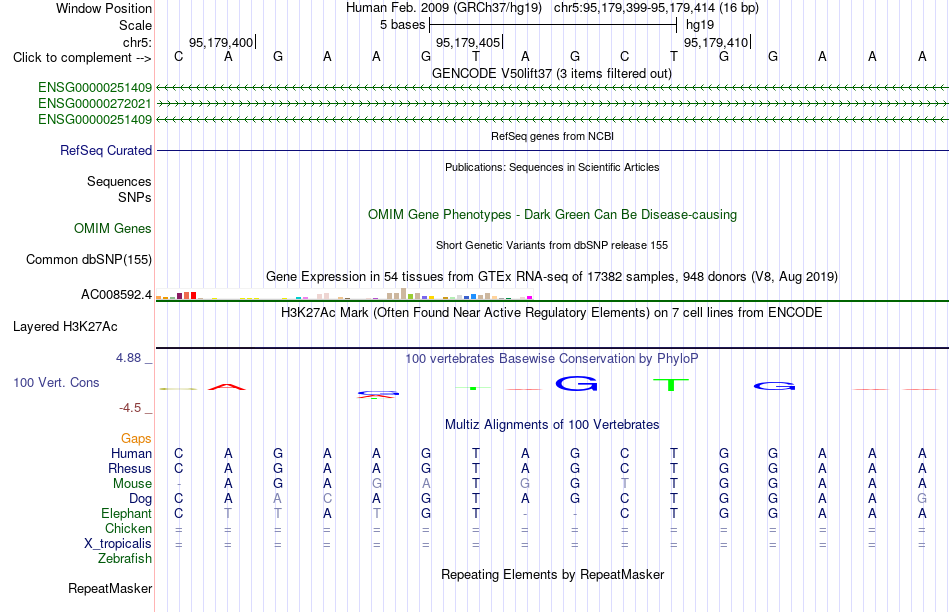Click the -4.5 PhyloP lower value

130,408
